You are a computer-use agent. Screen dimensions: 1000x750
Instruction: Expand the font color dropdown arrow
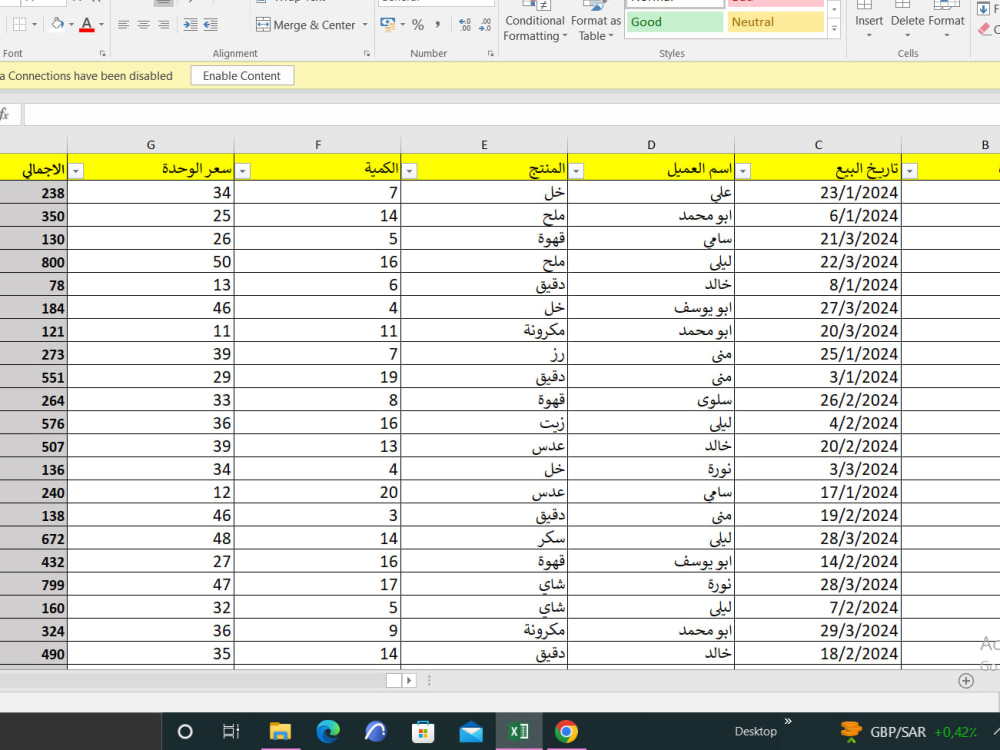click(101, 24)
